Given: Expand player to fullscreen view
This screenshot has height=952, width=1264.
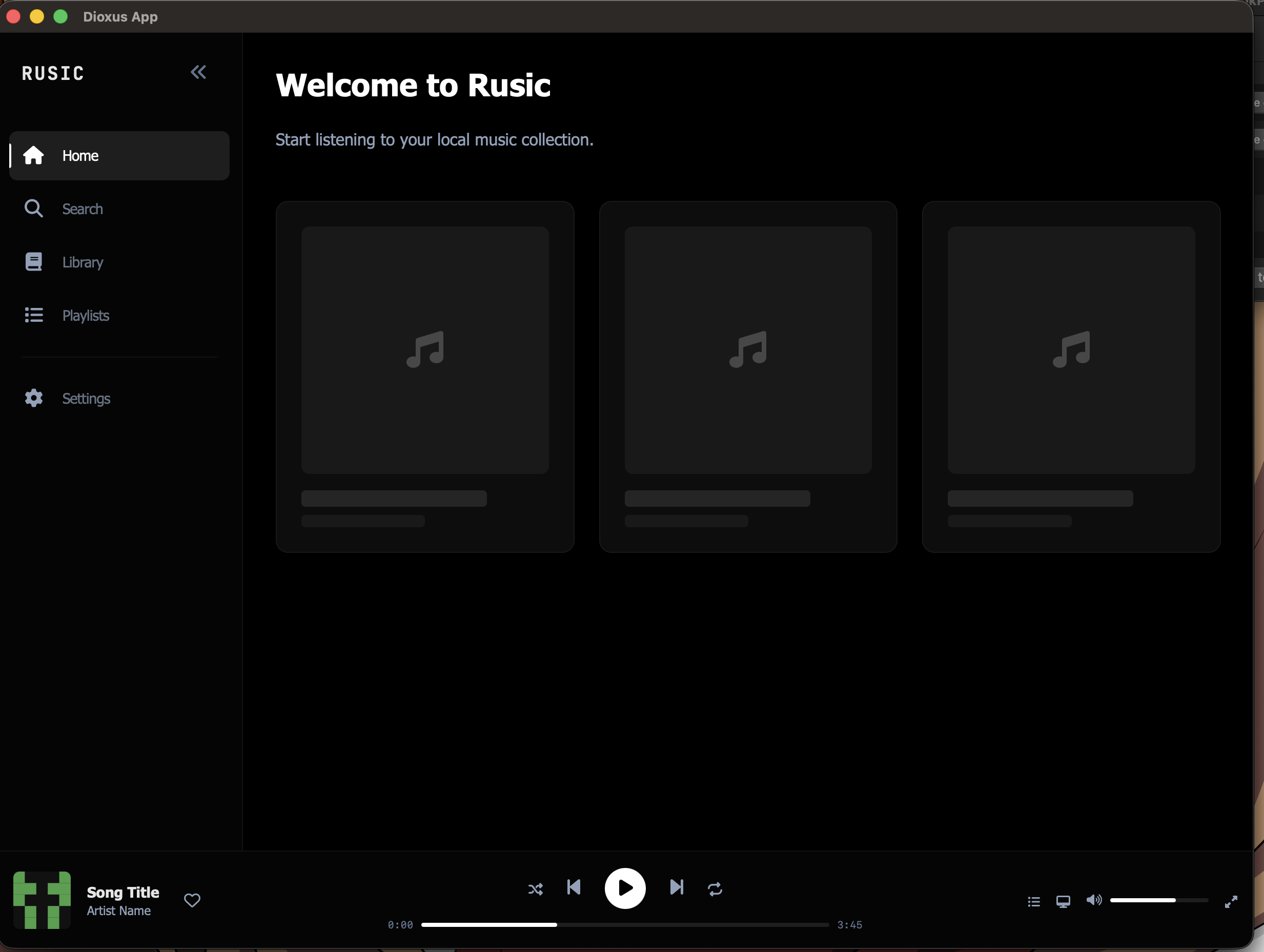Looking at the screenshot, I should (x=1231, y=901).
